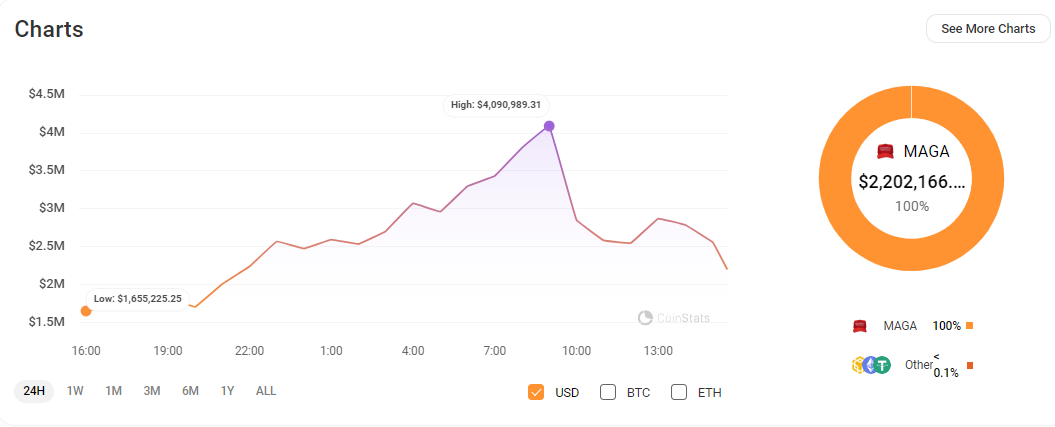
Task: Enable the ETH checkbox
Action: click(680, 392)
